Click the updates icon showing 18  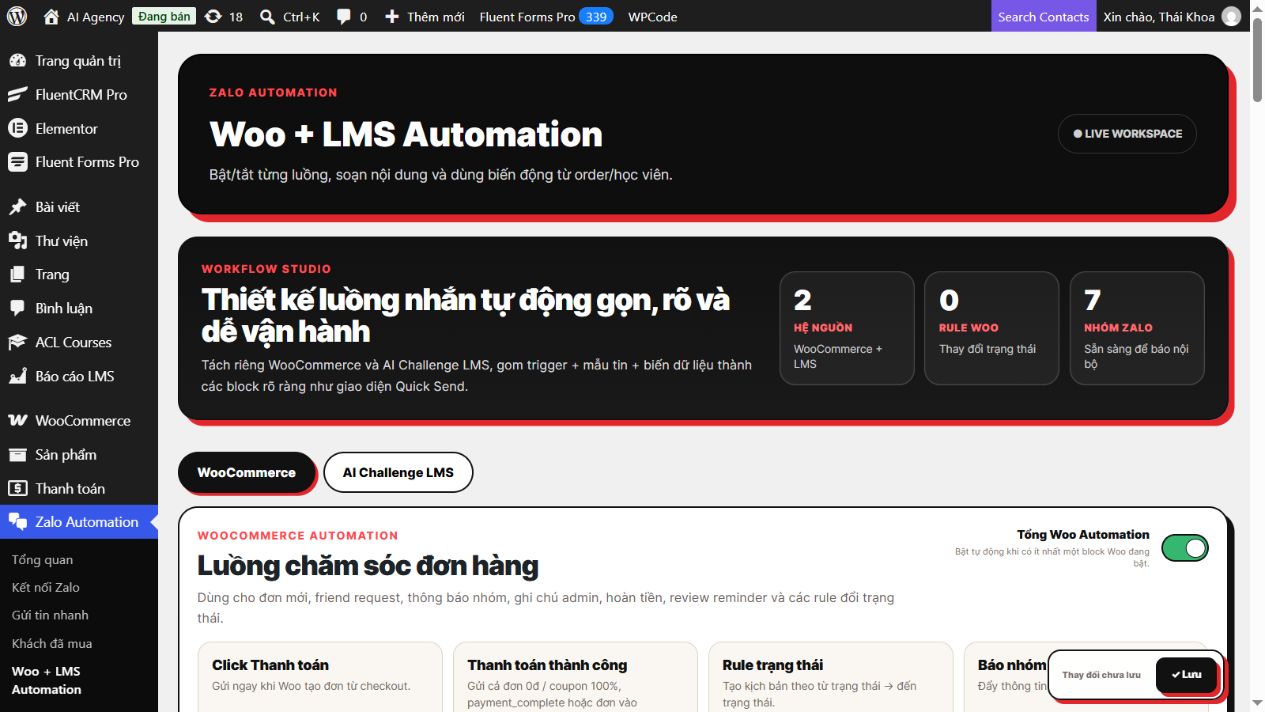[x=212, y=16]
